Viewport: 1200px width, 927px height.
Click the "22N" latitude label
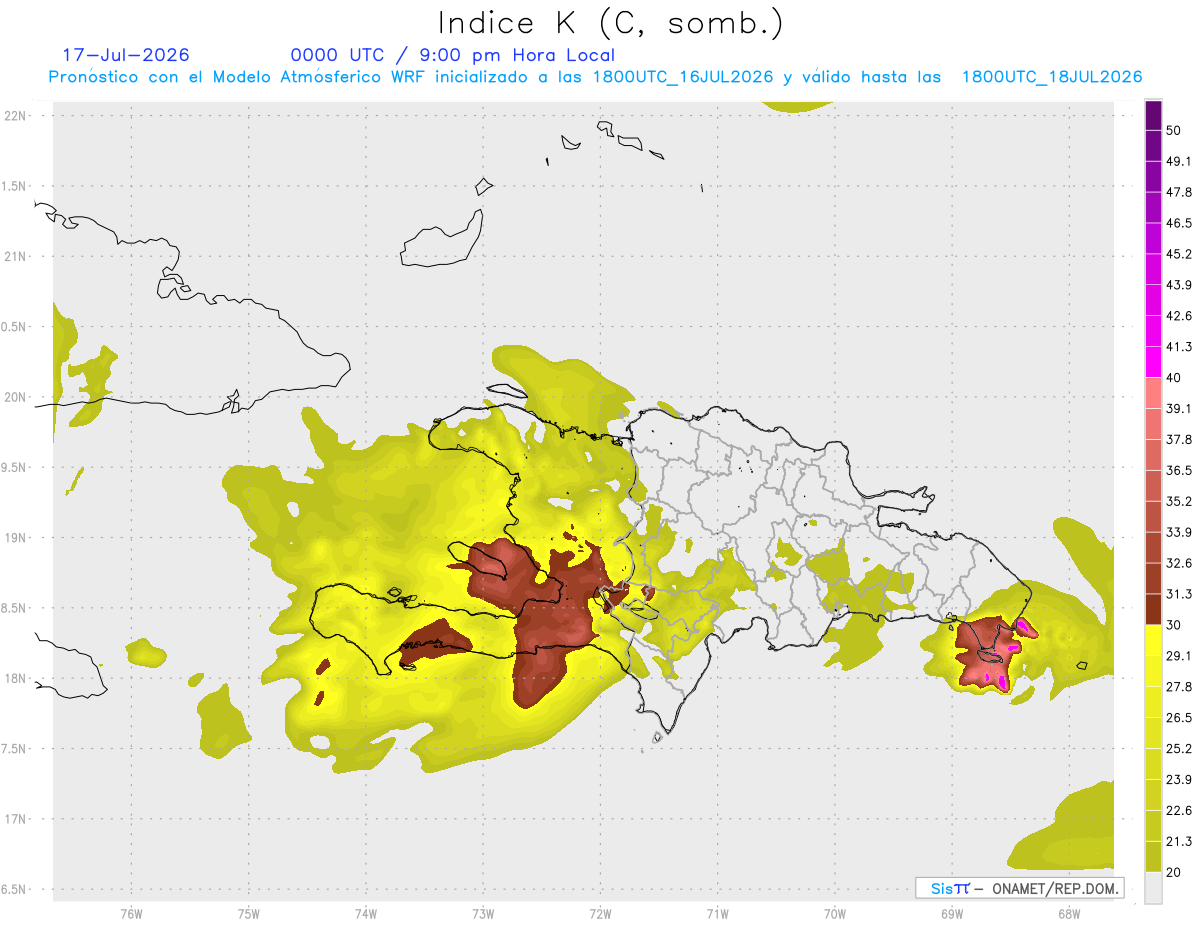click(x=15, y=115)
